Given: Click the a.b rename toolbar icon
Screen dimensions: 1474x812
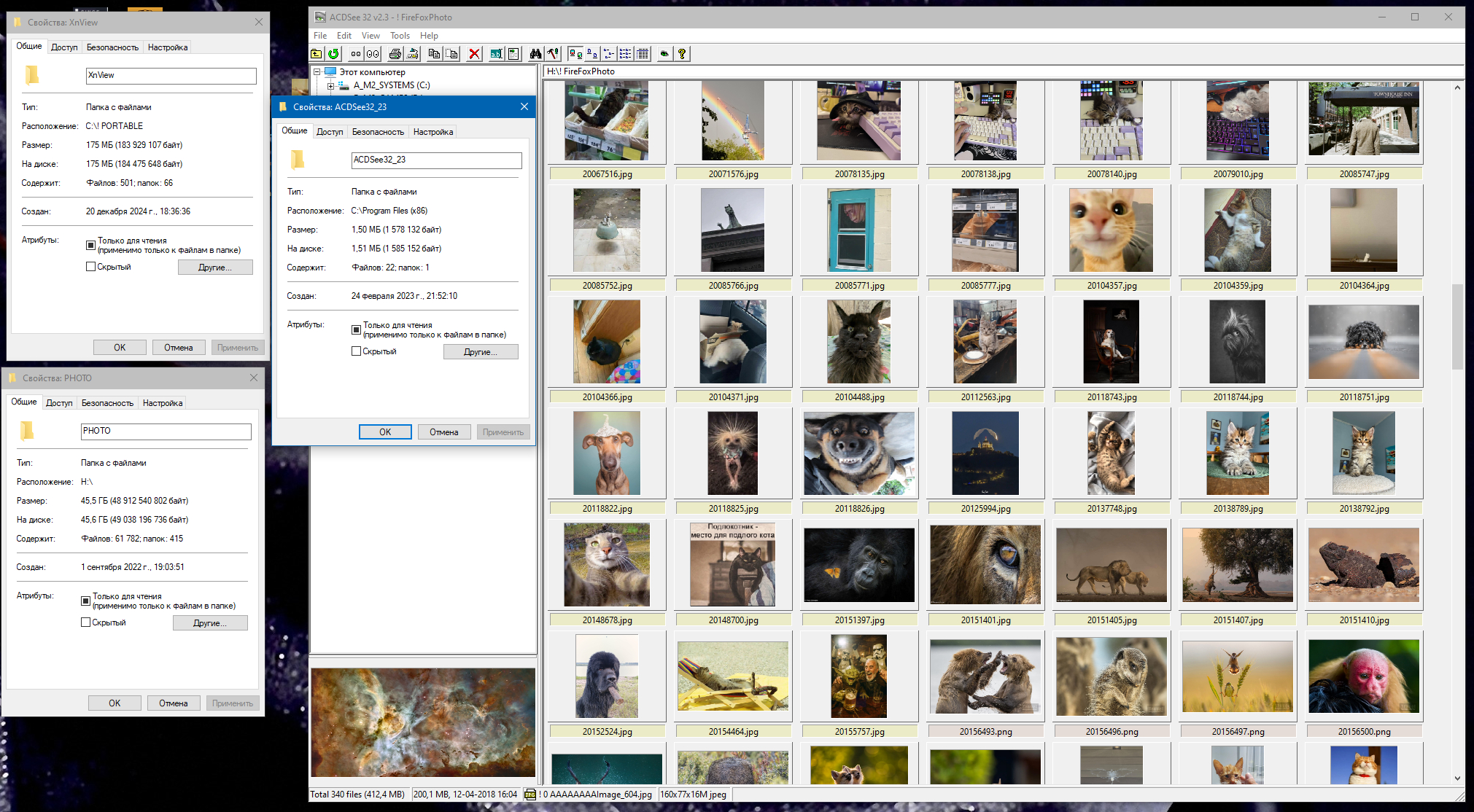Looking at the screenshot, I should coord(496,54).
